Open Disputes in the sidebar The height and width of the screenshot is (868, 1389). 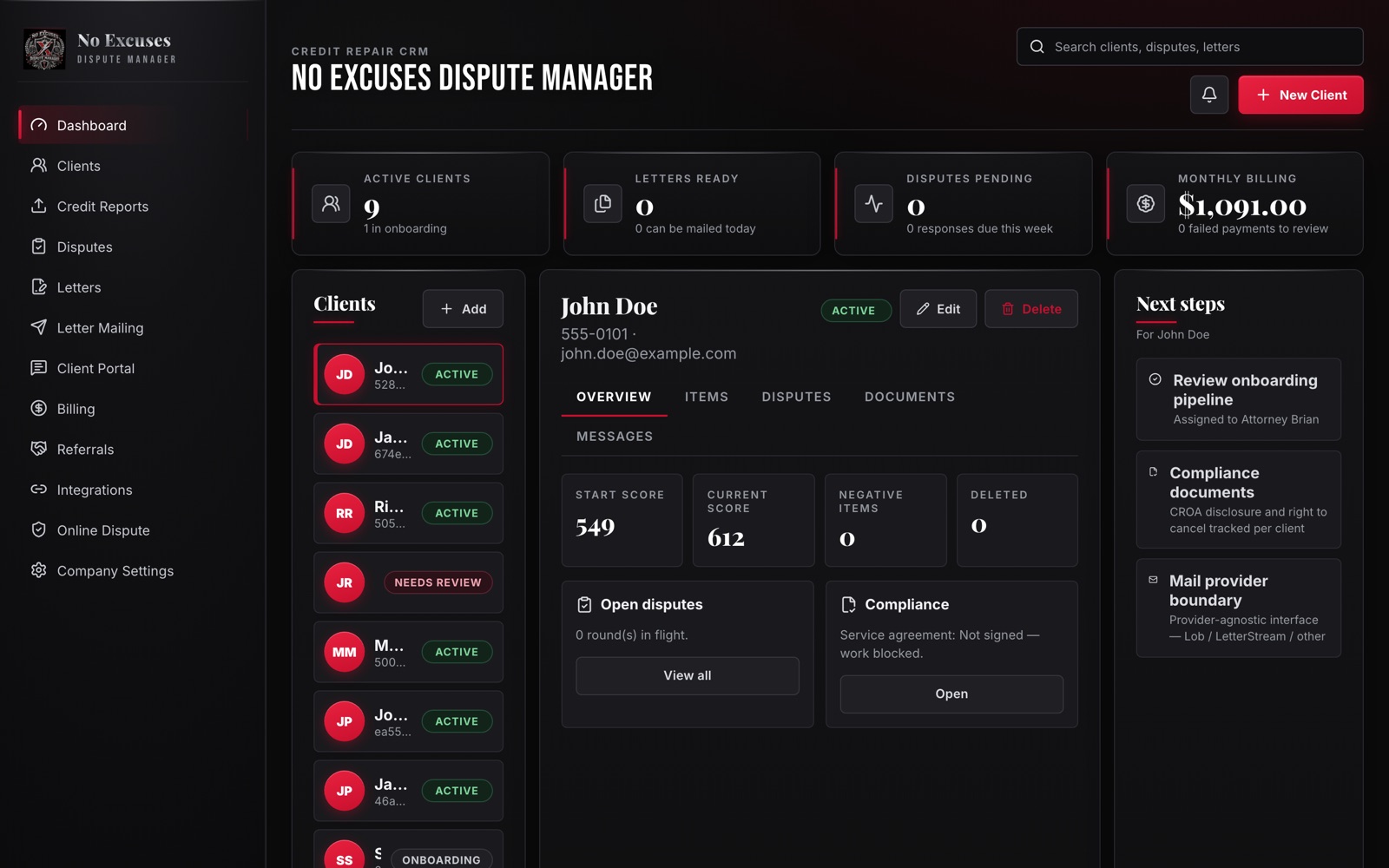(x=133, y=247)
